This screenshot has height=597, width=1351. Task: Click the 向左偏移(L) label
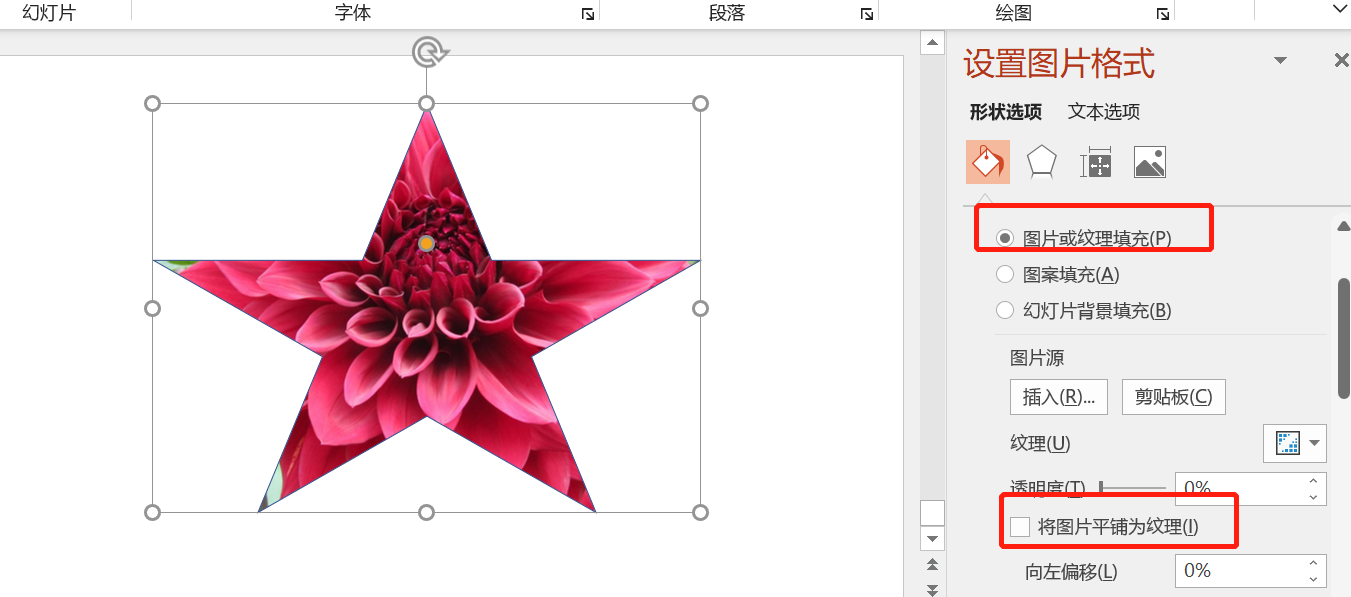pyautogui.click(x=1071, y=572)
